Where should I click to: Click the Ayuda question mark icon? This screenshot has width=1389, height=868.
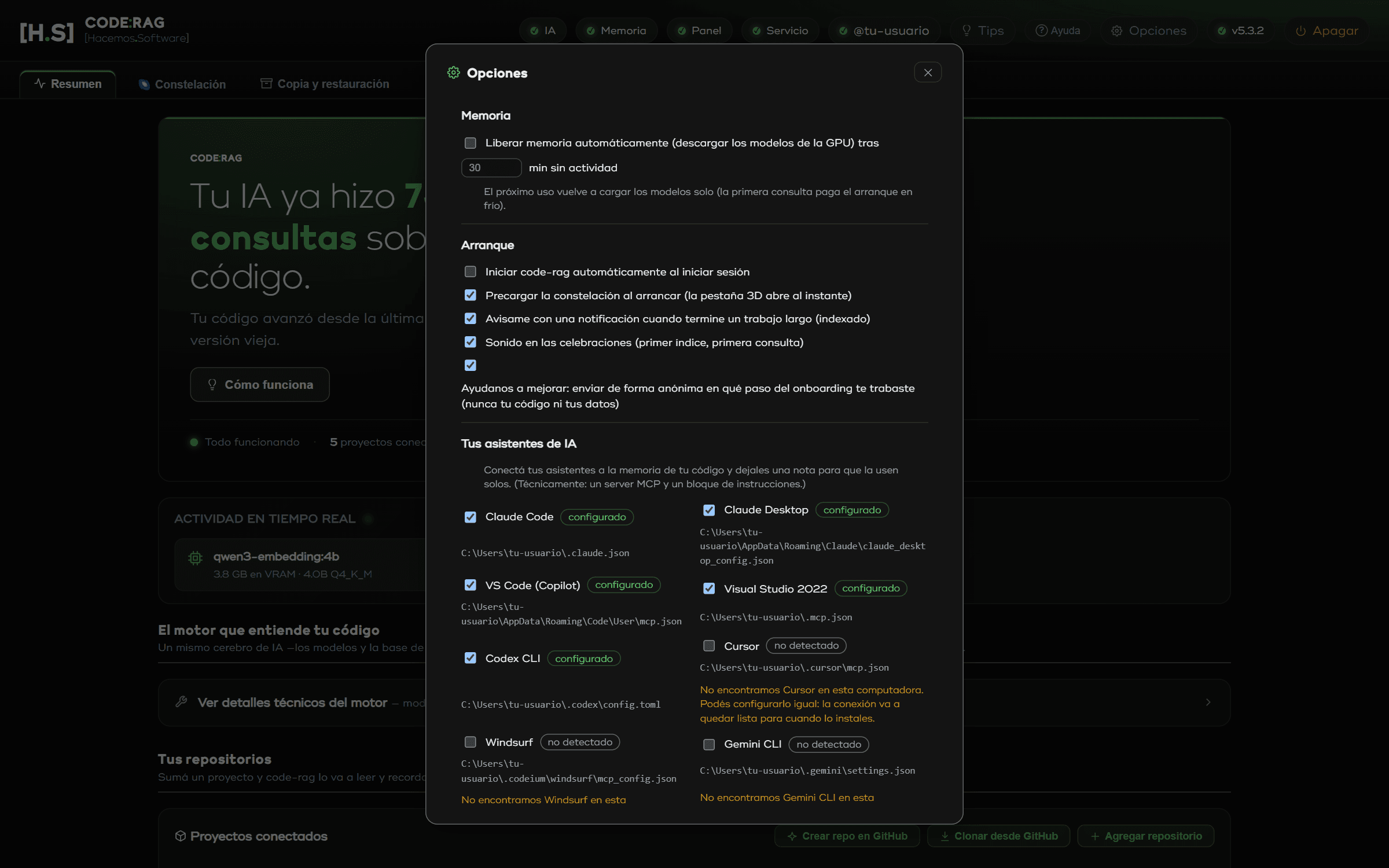1041,30
